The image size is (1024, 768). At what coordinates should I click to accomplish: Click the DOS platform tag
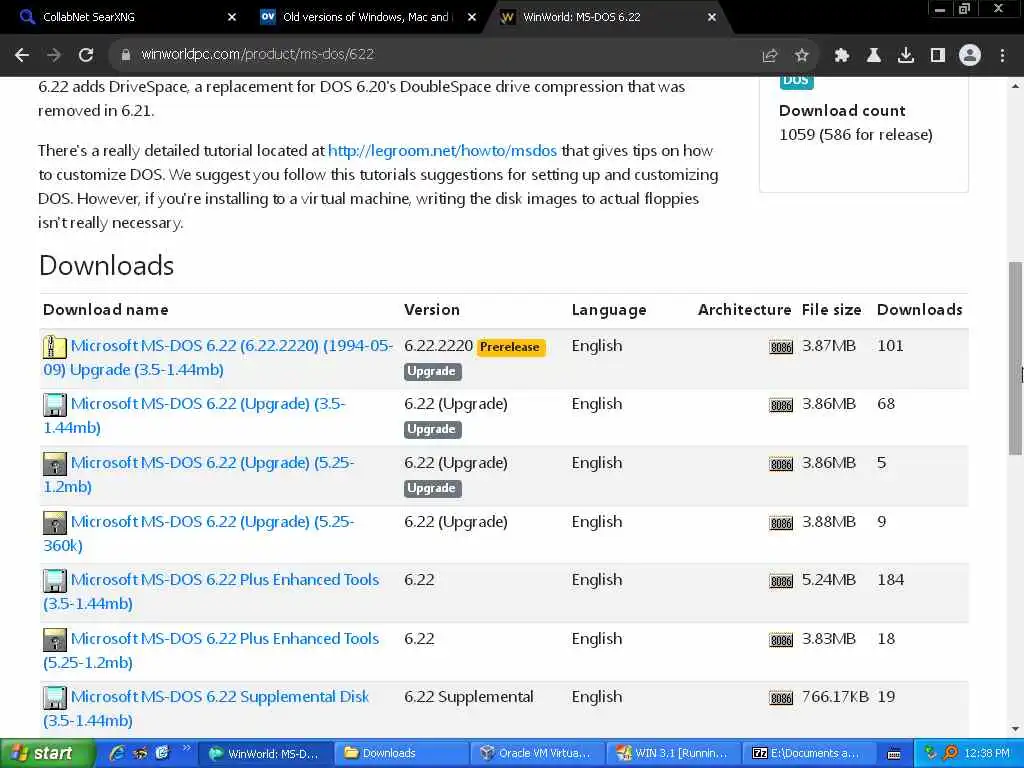[796, 82]
